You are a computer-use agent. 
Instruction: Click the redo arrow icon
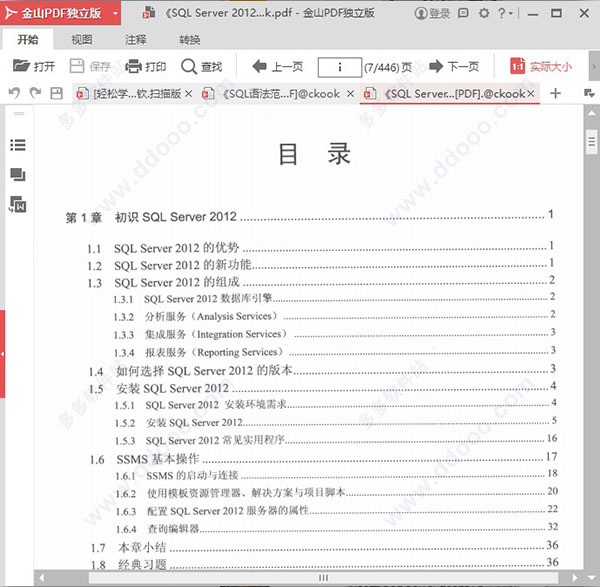[x=35, y=93]
